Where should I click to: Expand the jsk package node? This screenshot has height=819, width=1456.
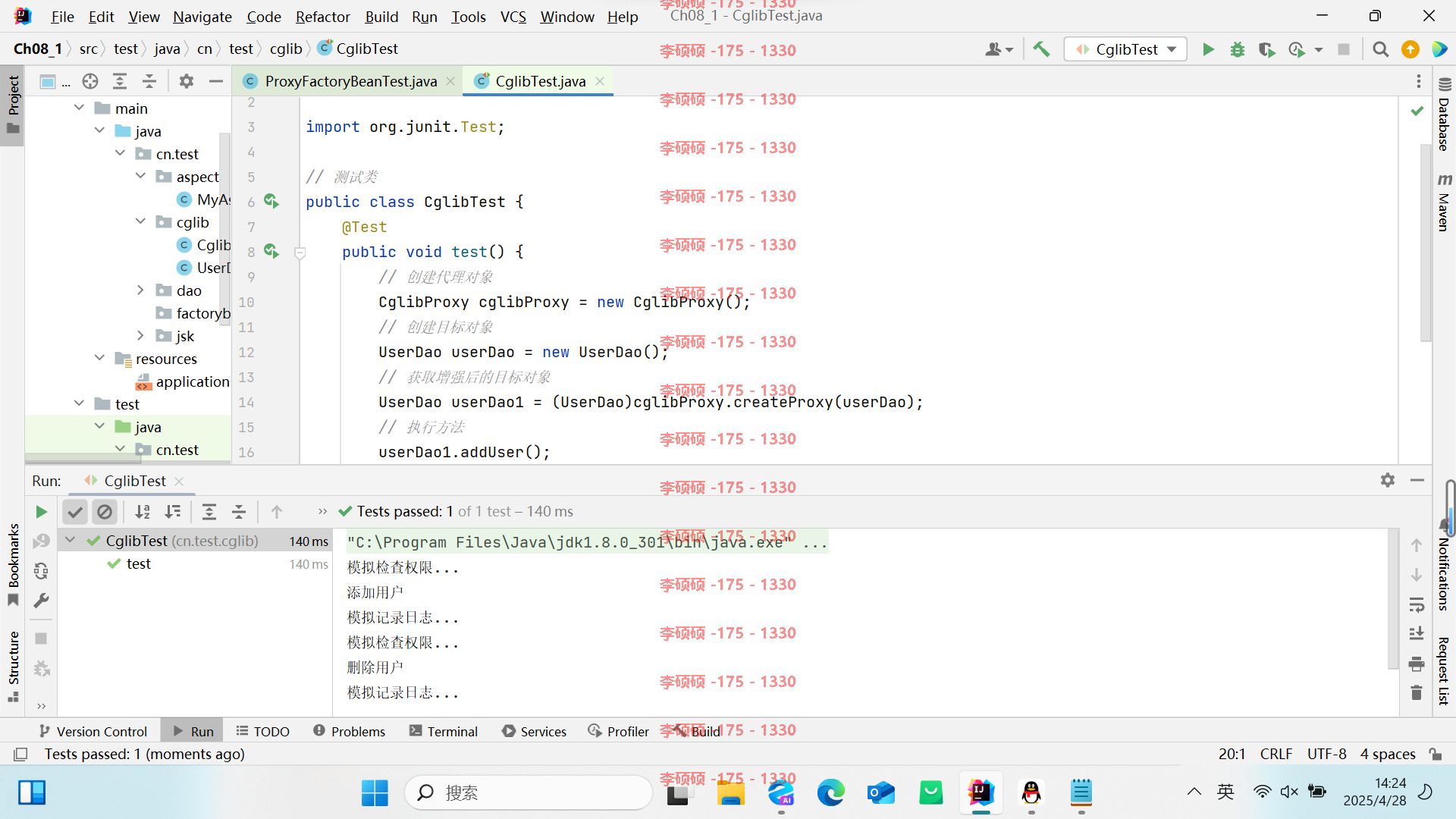[x=141, y=336]
